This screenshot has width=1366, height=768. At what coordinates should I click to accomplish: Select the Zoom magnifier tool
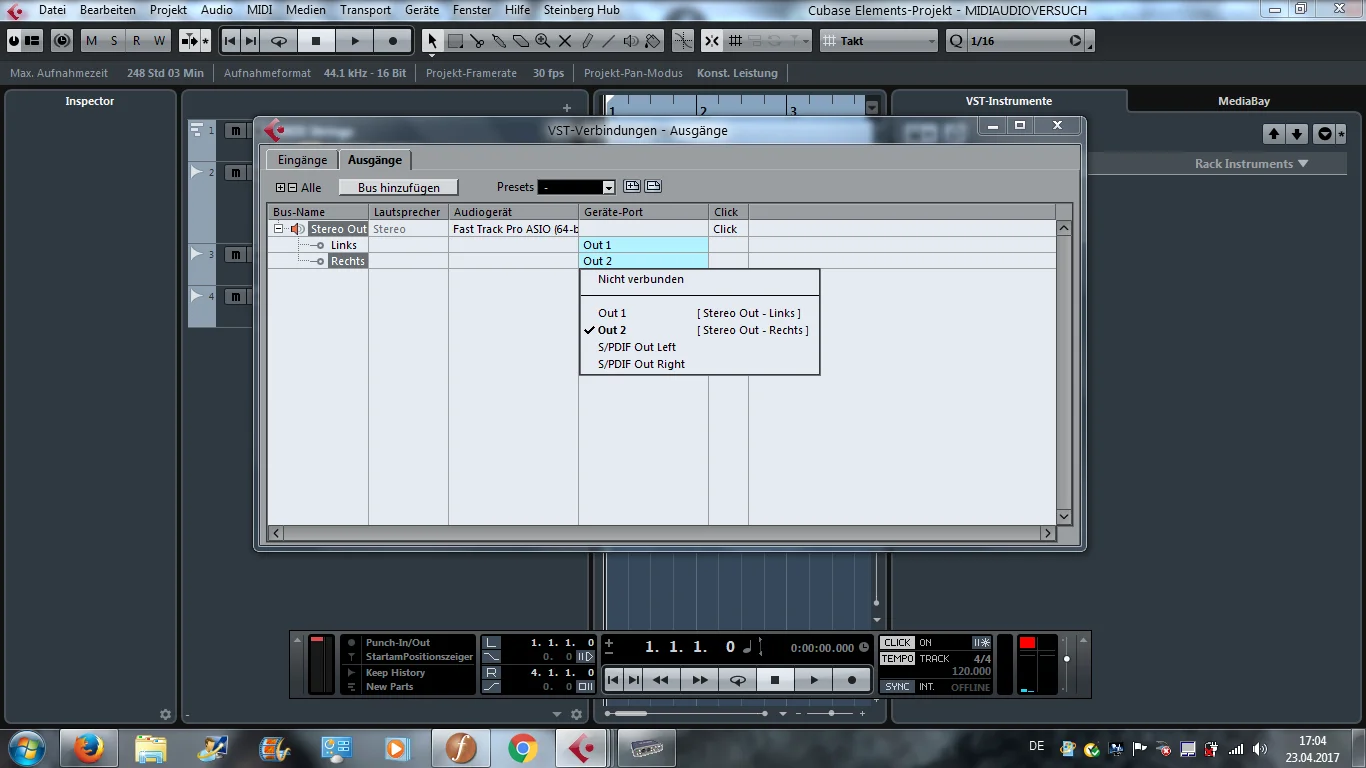click(x=543, y=41)
